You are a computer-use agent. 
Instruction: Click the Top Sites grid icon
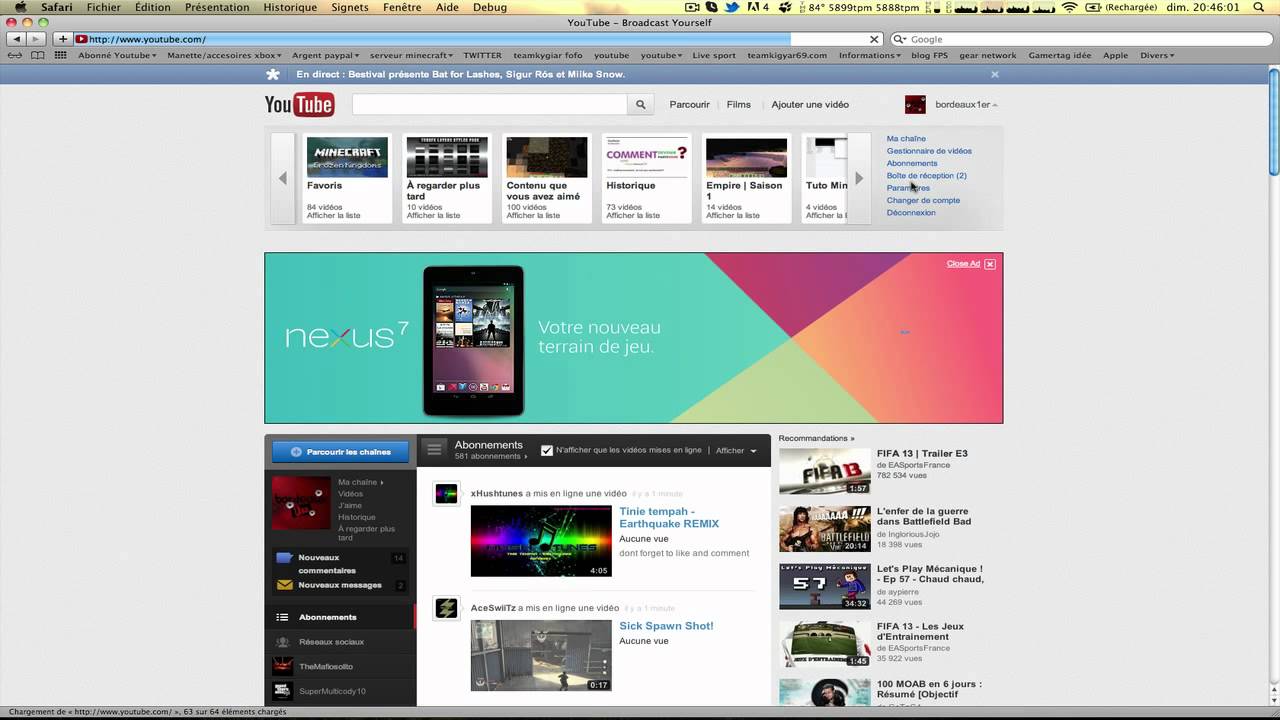[61, 55]
